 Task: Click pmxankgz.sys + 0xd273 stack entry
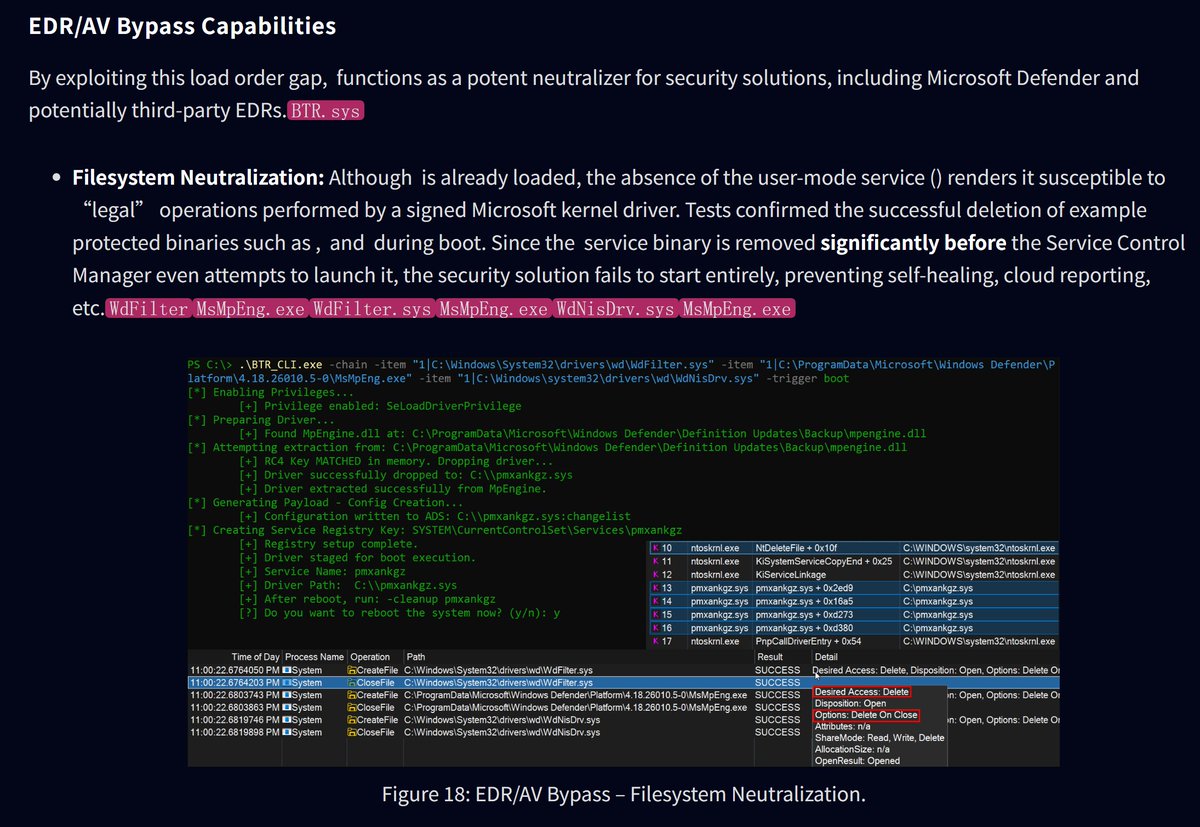point(803,615)
